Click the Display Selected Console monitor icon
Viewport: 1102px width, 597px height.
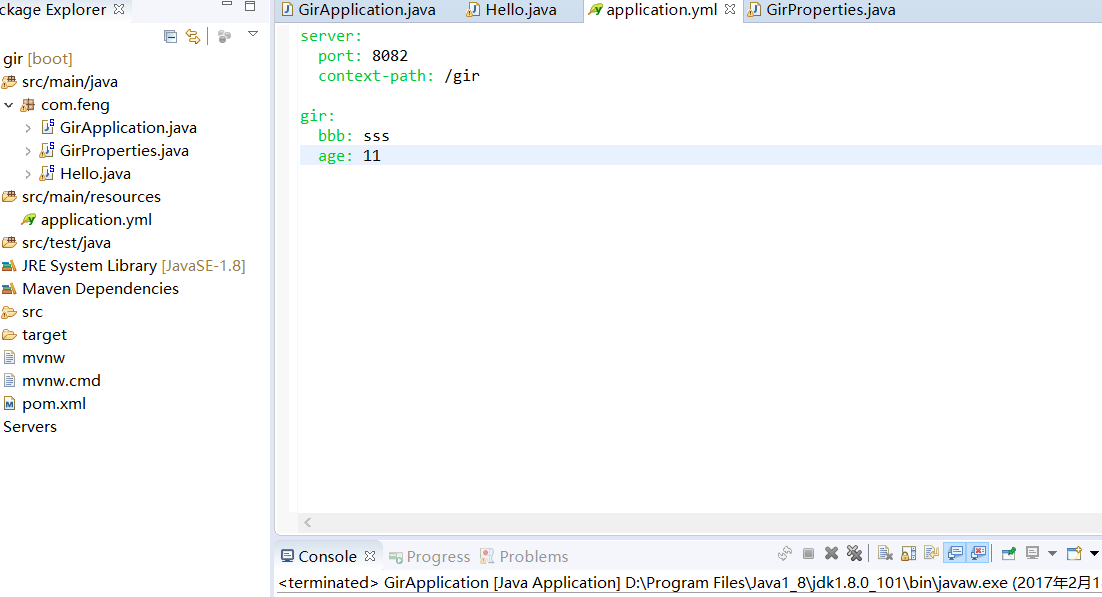(1032, 553)
